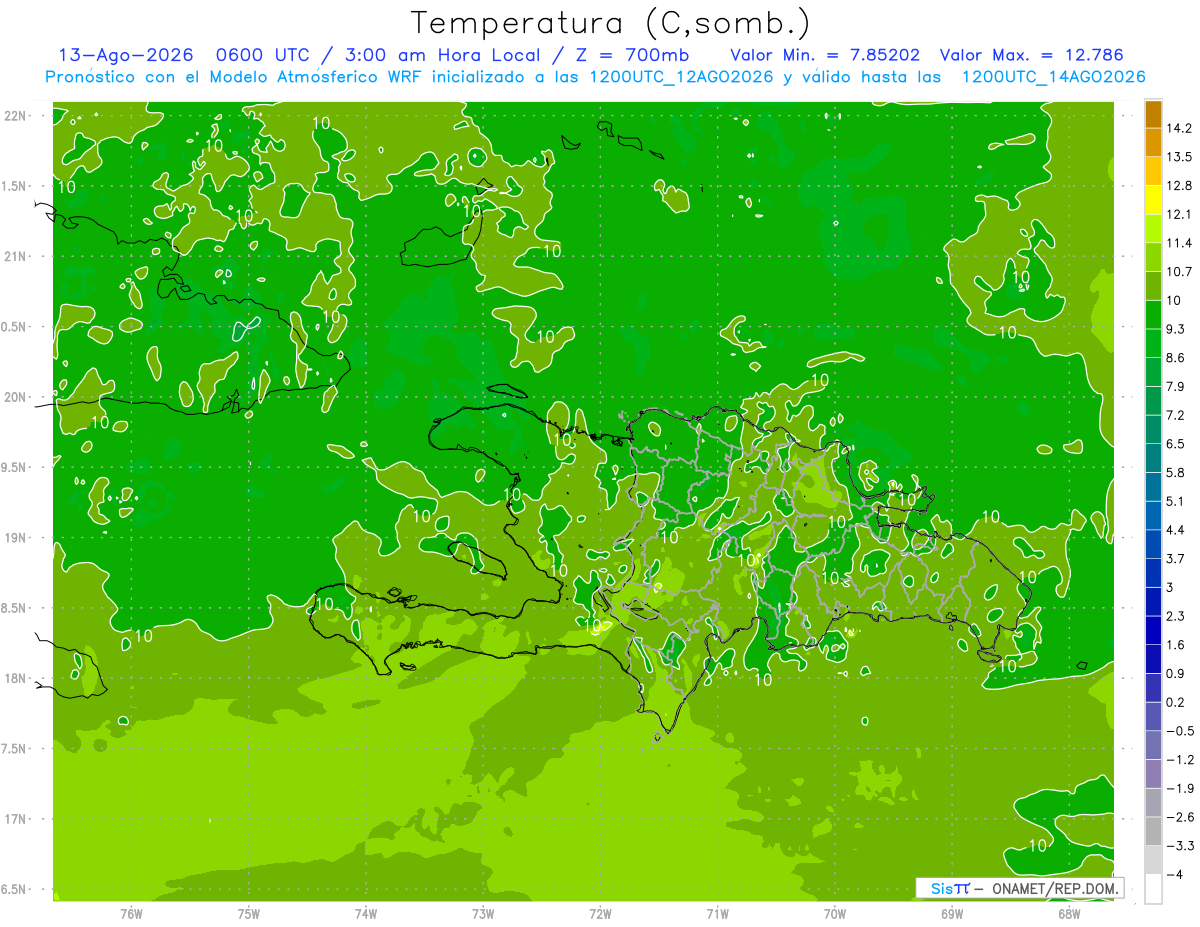Screen dimensions: 1200x927
Task: Click the lime swatch between 11.4 and 12.1
Action: (x=1153, y=228)
